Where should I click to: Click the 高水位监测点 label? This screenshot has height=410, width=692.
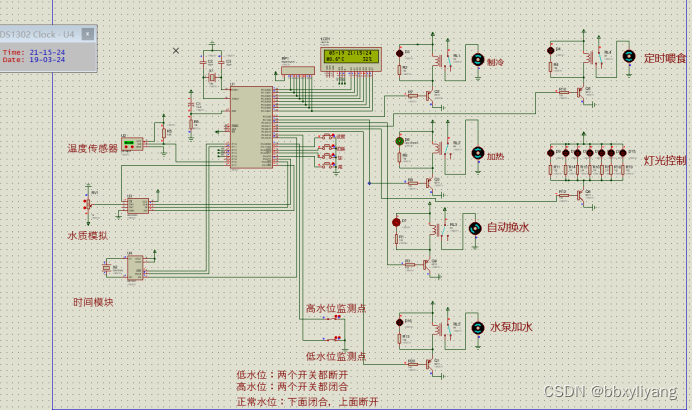pos(336,308)
